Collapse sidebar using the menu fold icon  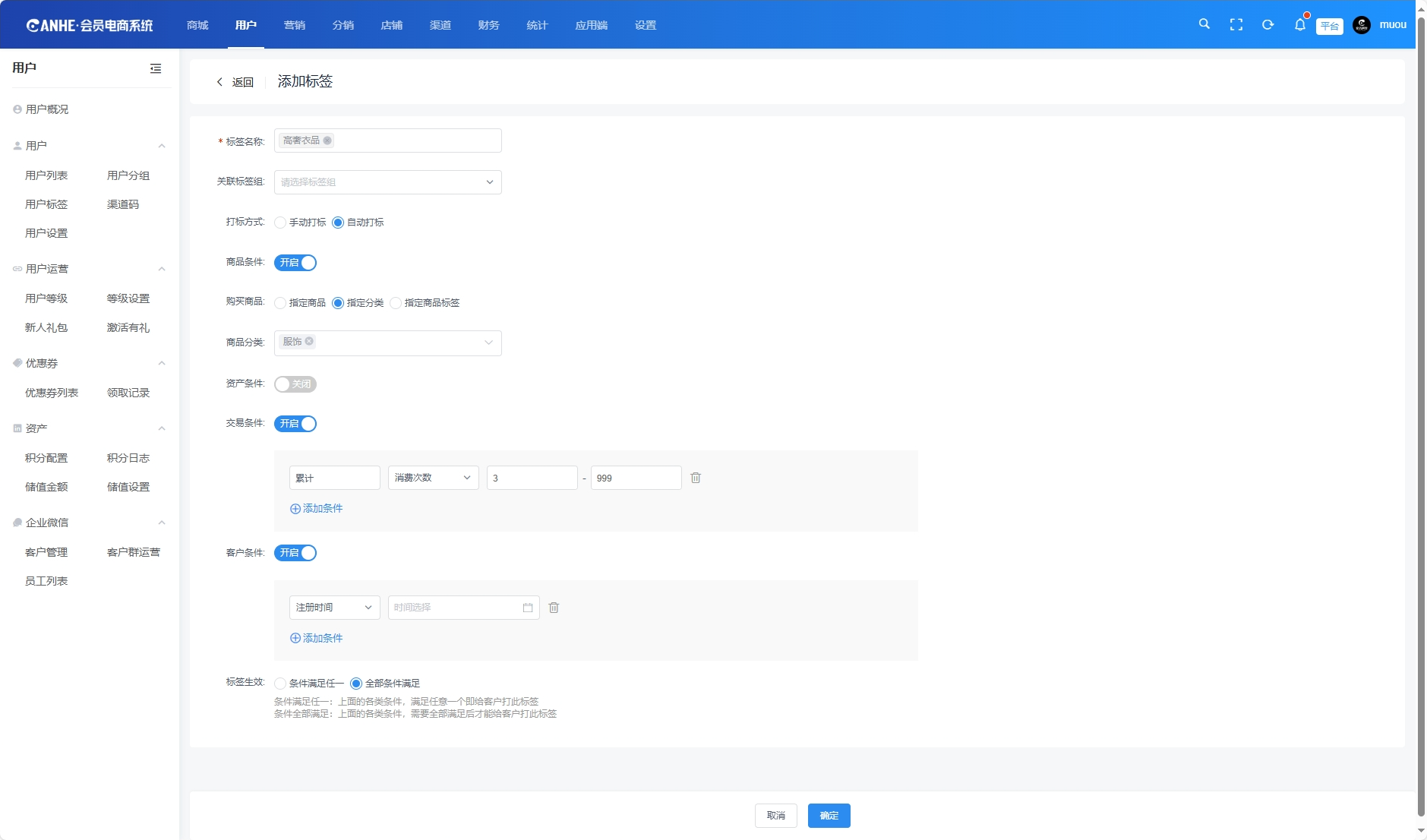156,68
